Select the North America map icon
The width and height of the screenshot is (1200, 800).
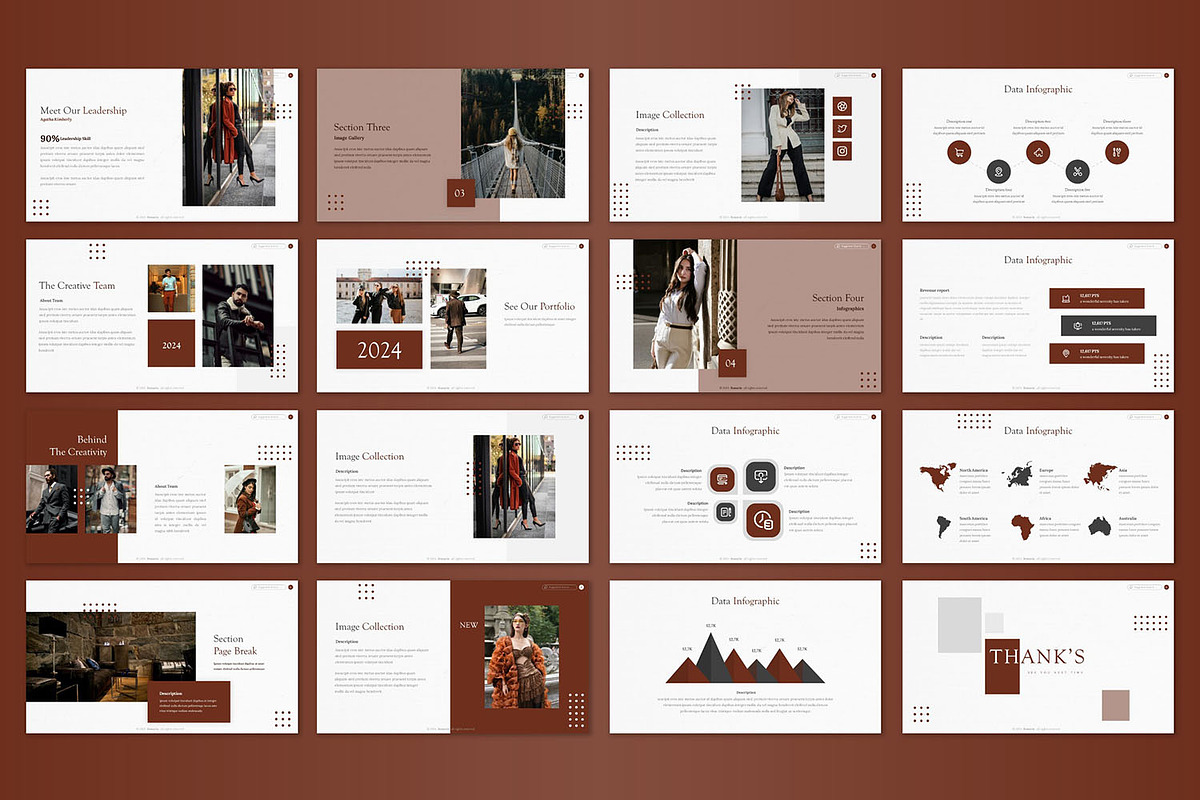click(x=937, y=477)
